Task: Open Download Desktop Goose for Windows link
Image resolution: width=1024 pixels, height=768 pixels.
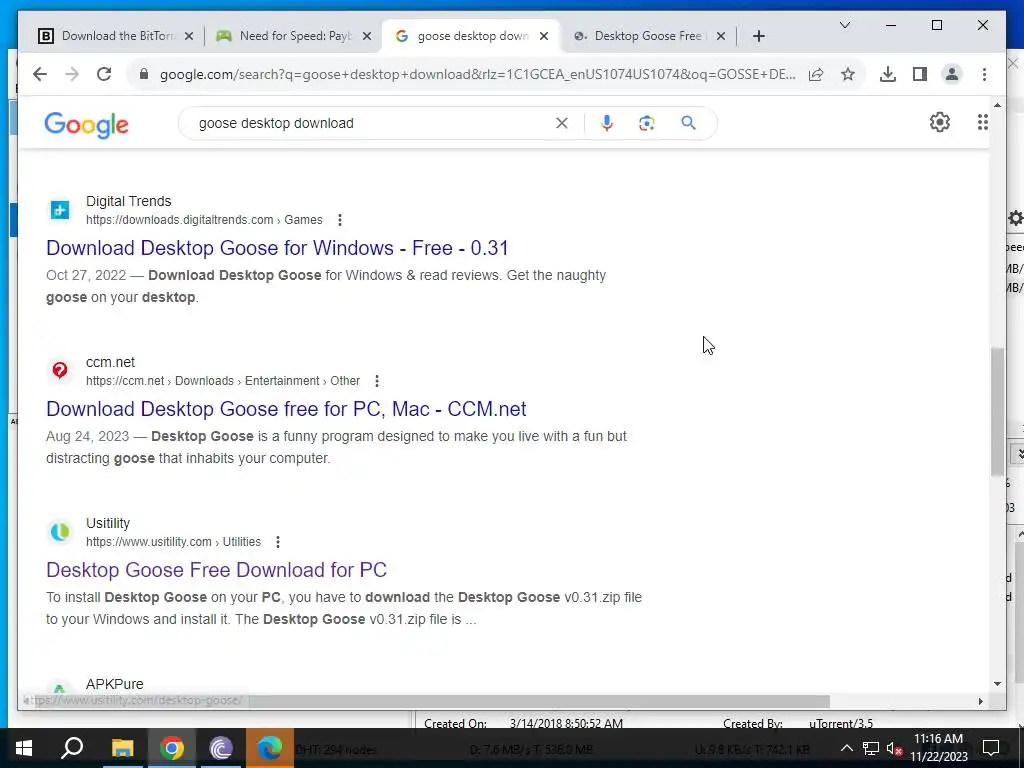Action: coord(277,248)
